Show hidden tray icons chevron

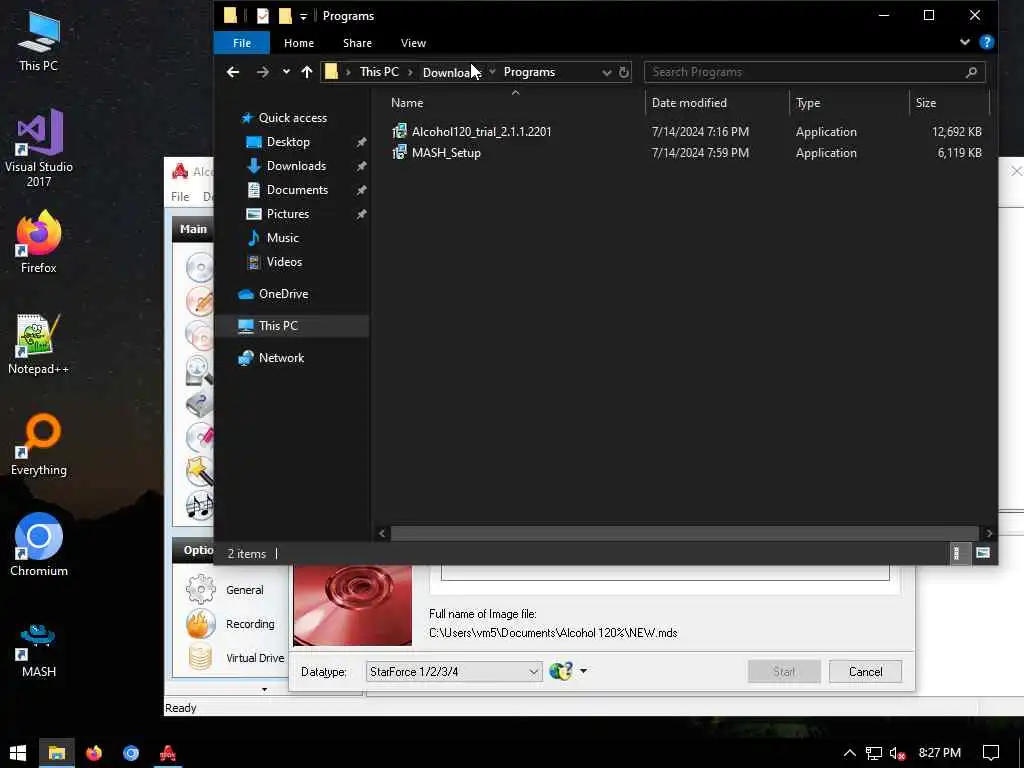point(850,753)
